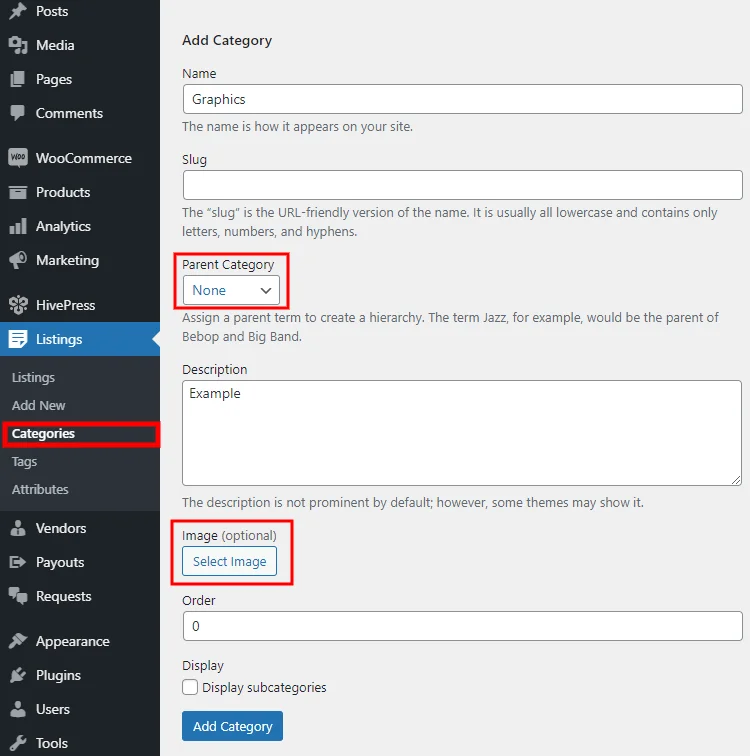Select the Categories submenu item
This screenshot has width=750, height=756.
pos(43,433)
